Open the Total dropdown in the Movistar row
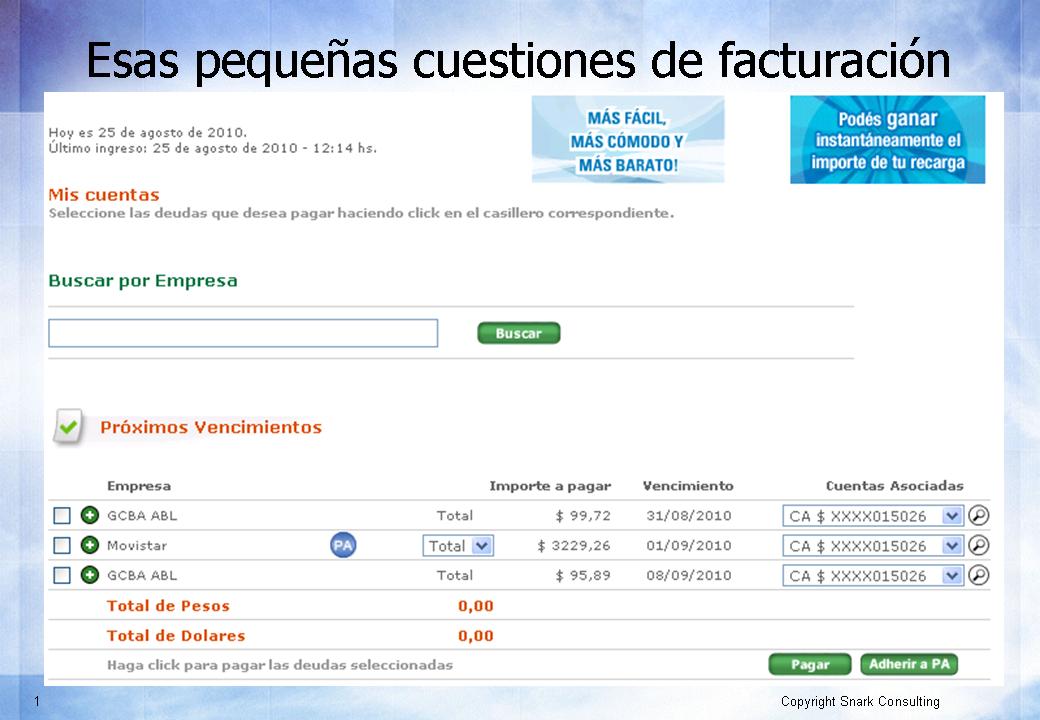Screen dimensions: 1040x720 click(x=458, y=546)
